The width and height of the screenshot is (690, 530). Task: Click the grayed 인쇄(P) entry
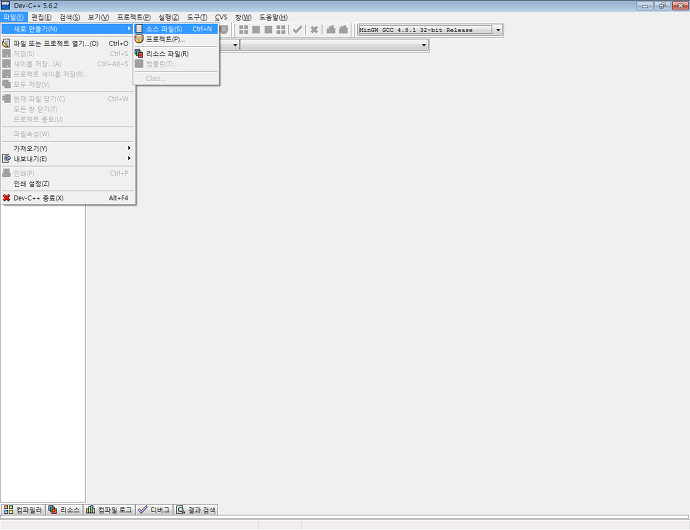(x=68, y=173)
